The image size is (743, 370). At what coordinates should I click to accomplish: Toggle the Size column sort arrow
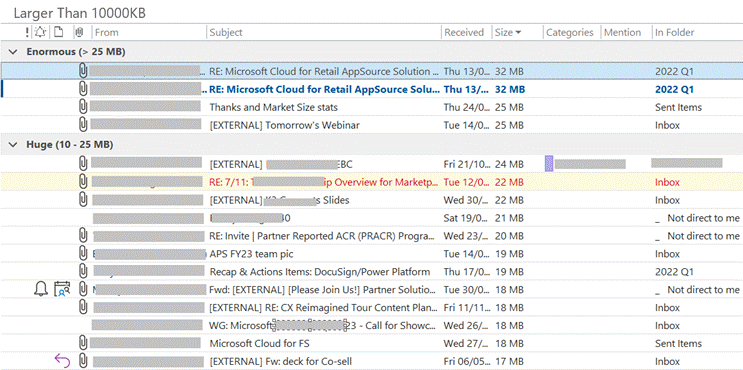click(518, 33)
